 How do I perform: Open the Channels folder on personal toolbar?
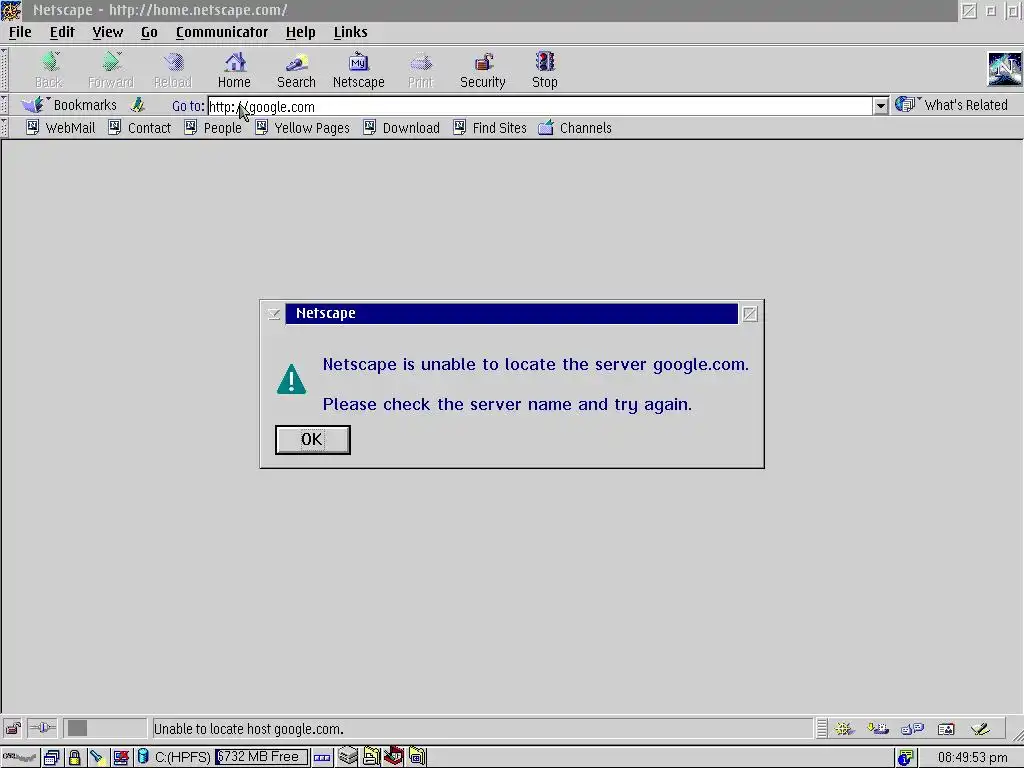575,128
